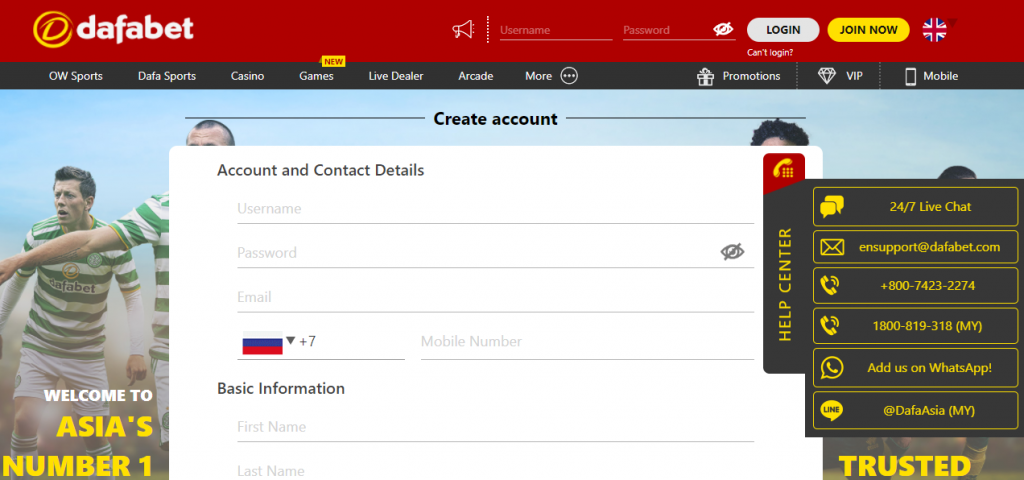Click the Mobile phone icon
This screenshot has width=1024, height=480.
pos(910,76)
